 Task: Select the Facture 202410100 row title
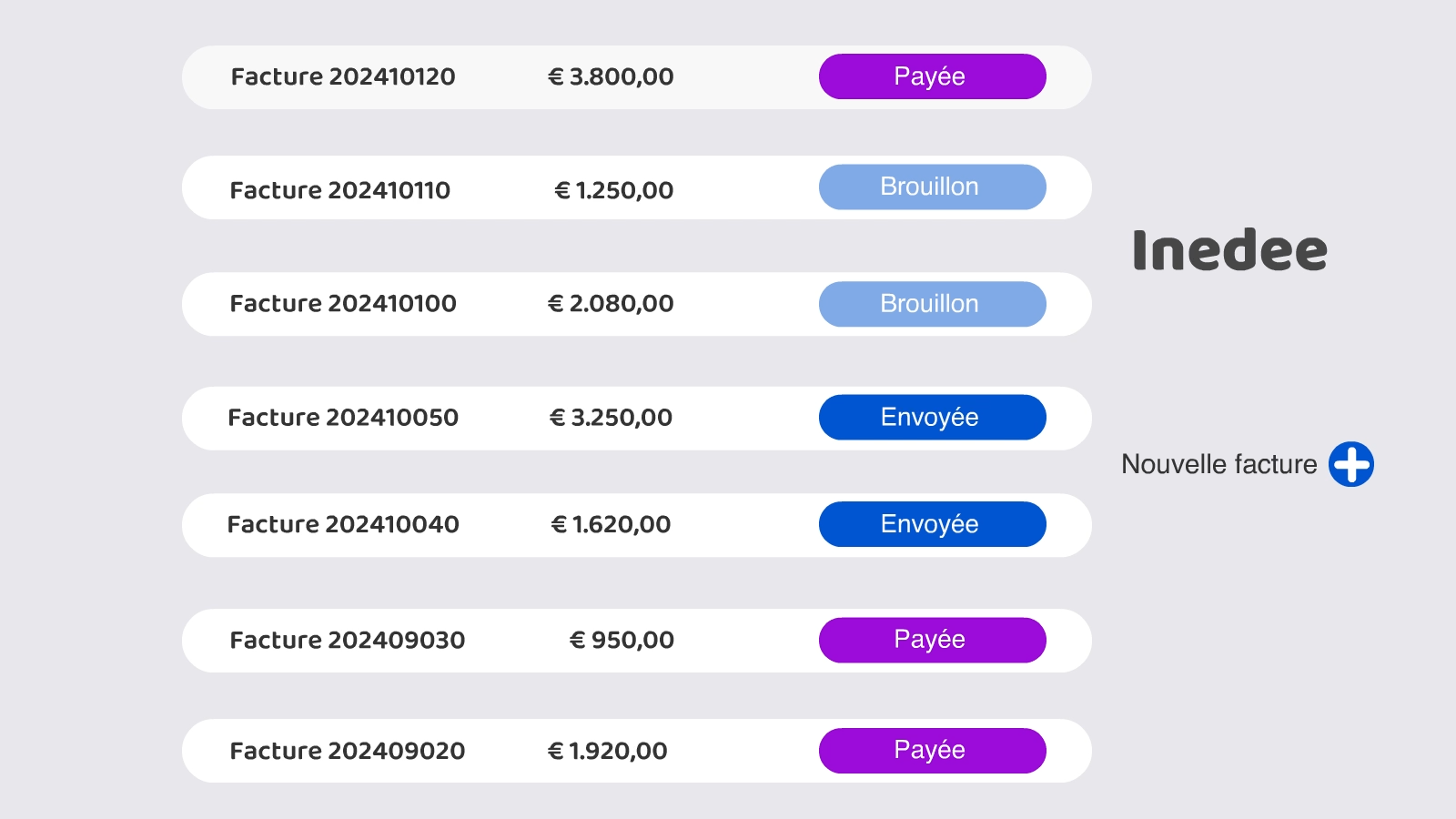(x=343, y=303)
